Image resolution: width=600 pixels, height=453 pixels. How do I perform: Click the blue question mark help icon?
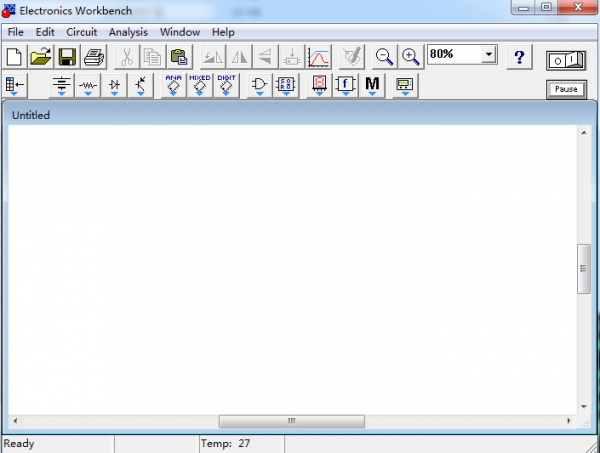(519, 57)
